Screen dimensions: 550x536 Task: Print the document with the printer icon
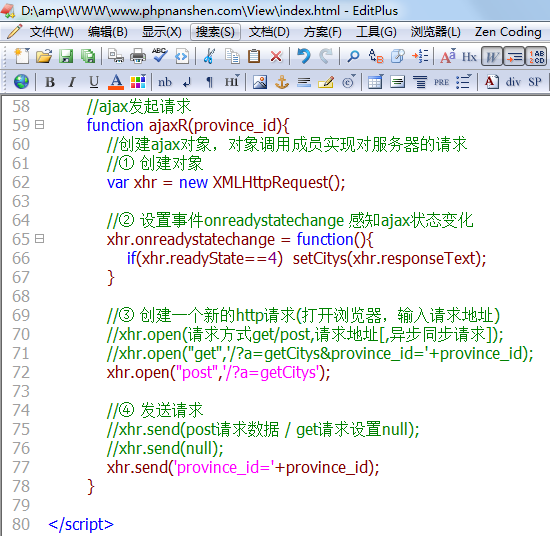tap(138, 56)
